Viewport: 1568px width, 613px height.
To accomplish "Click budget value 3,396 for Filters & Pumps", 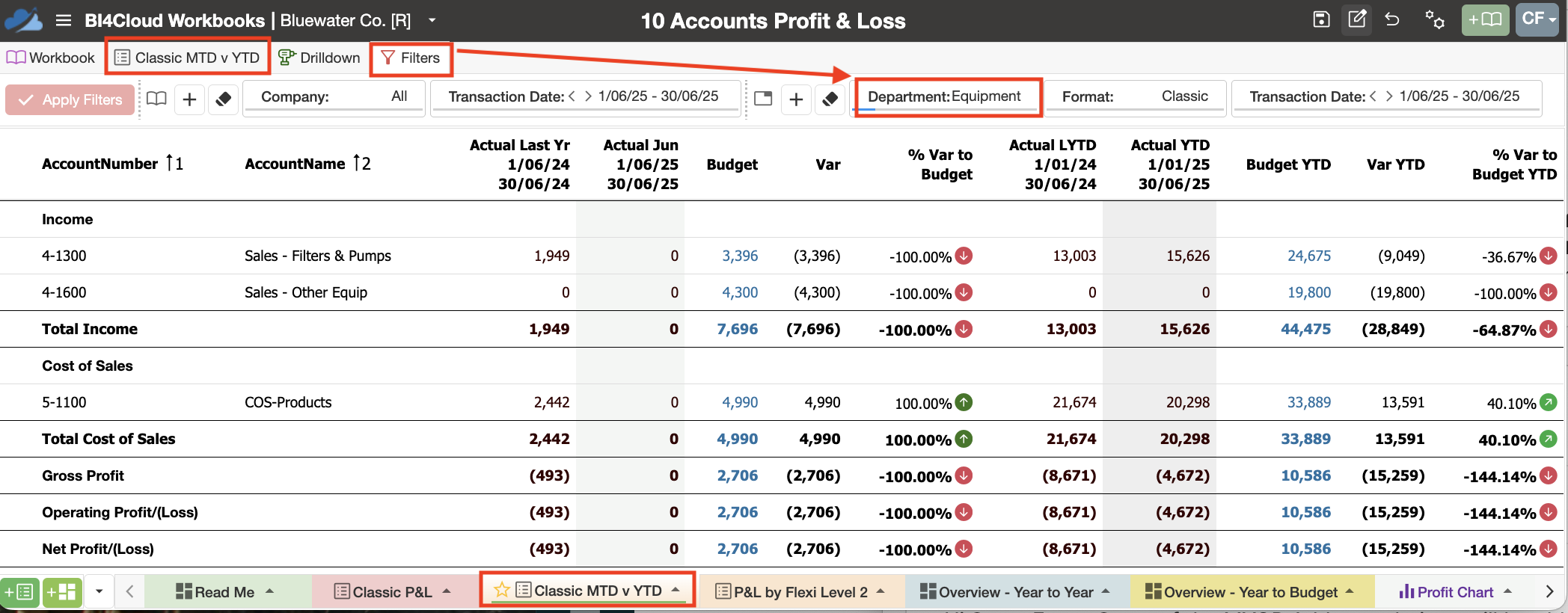I will point(740,256).
